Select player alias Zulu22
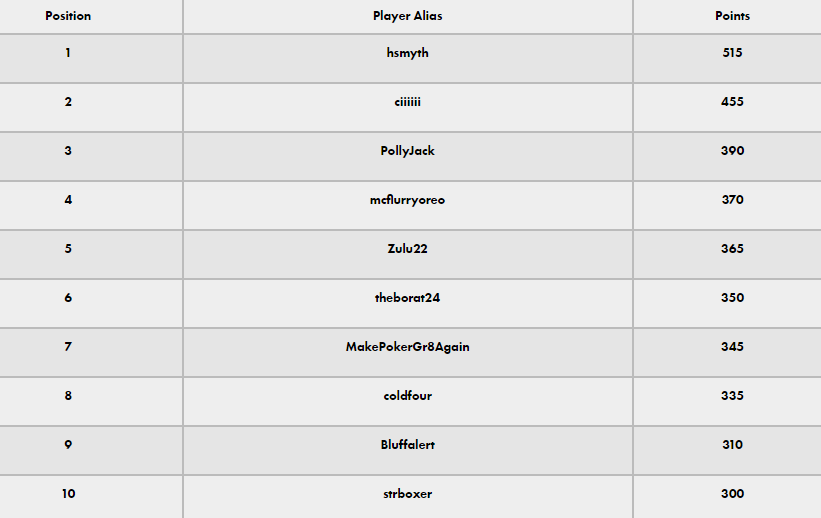This screenshot has width=821, height=518. click(407, 249)
